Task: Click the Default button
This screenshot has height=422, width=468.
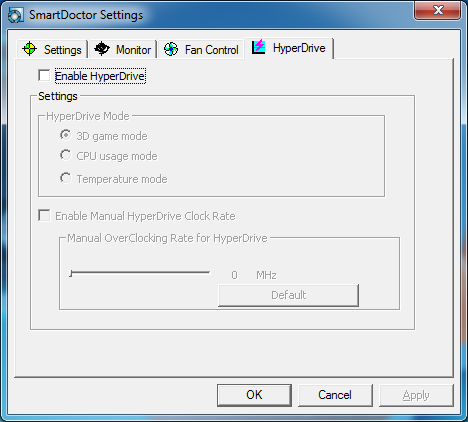Action: [288, 295]
